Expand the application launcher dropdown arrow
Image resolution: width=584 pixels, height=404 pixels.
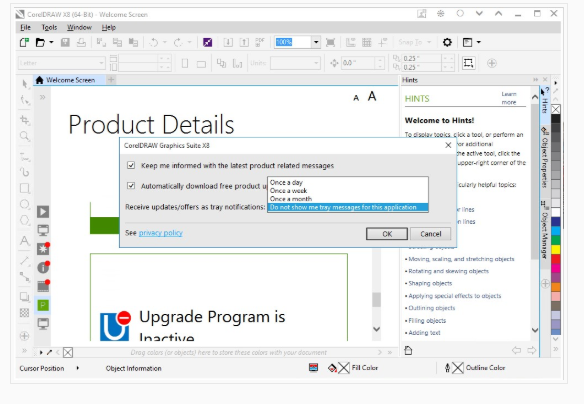point(479,42)
